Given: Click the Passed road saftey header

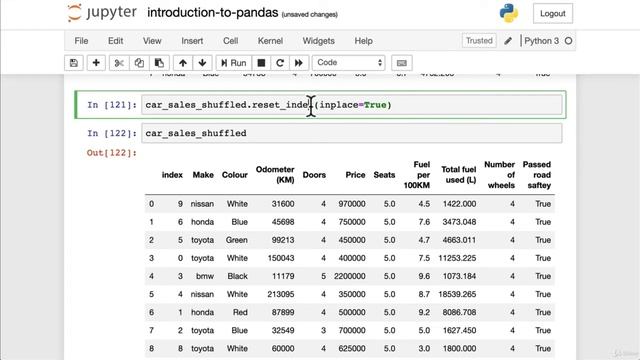Looking at the screenshot, I should click(x=537, y=175).
